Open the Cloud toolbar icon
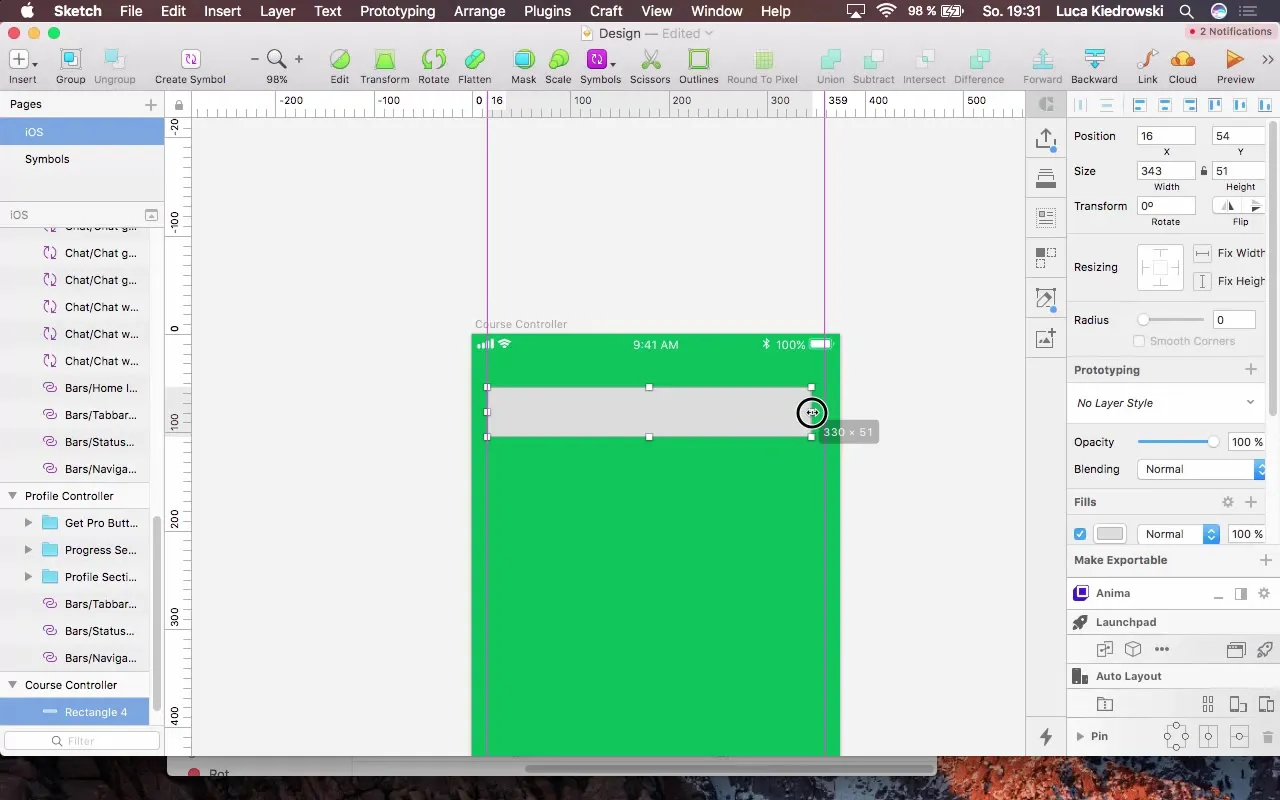The height and width of the screenshot is (800, 1280). coord(1182,60)
